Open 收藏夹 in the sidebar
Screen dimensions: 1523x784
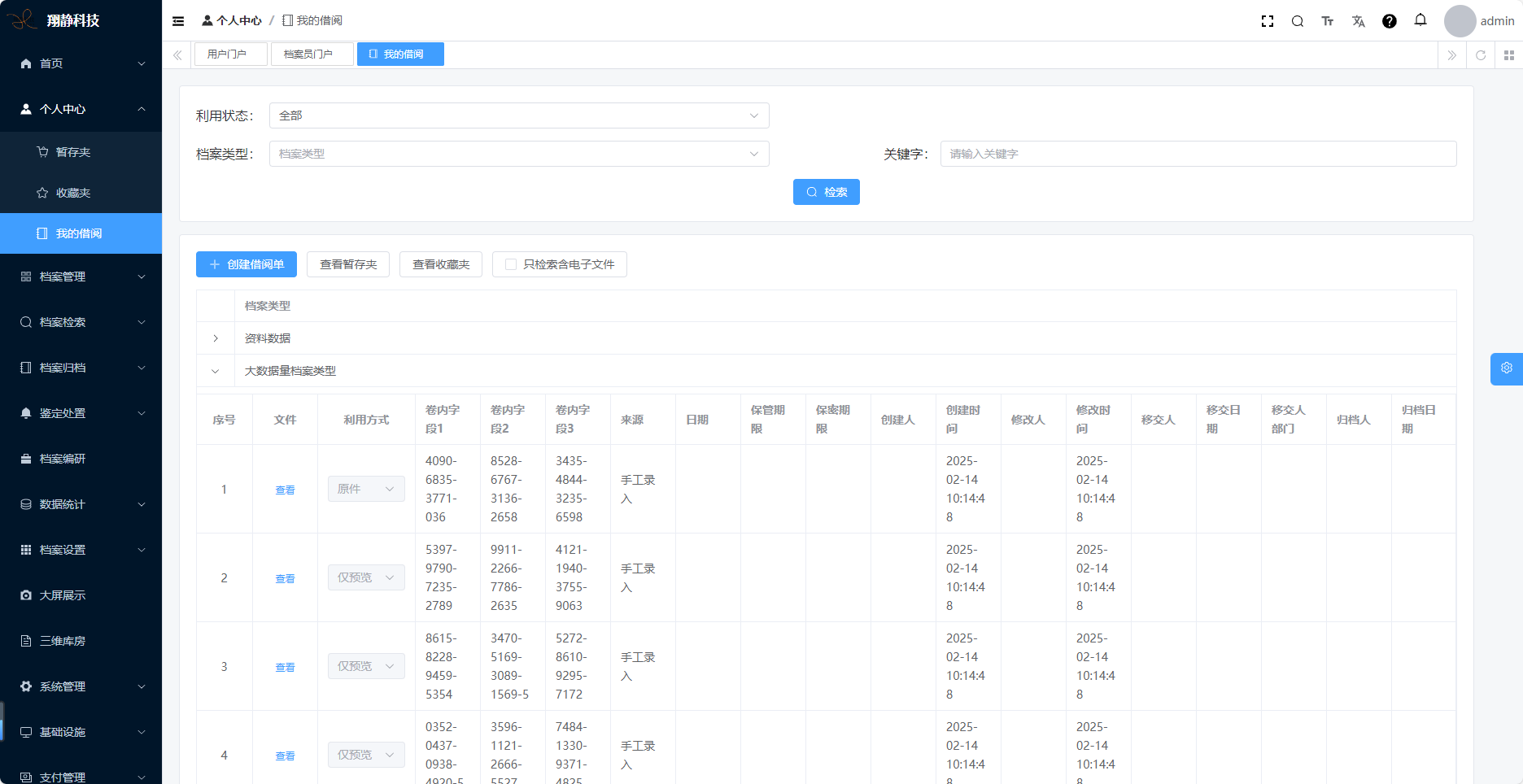click(x=73, y=193)
